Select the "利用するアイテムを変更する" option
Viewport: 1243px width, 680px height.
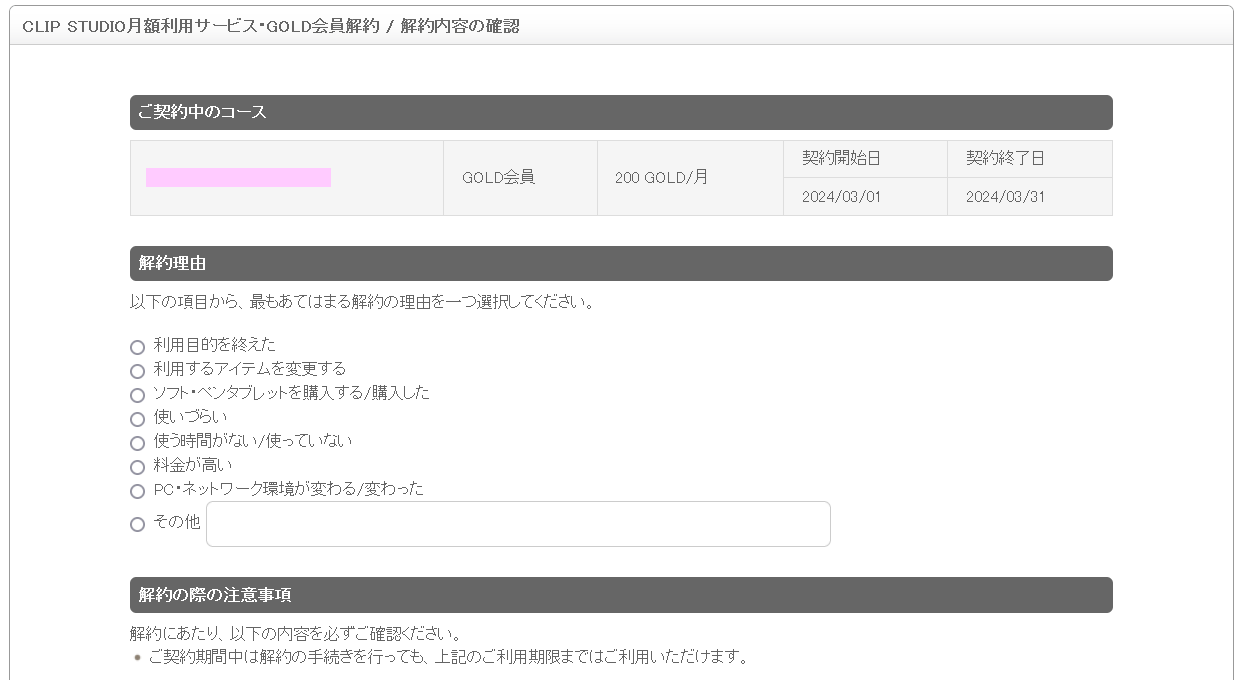click(x=137, y=370)
